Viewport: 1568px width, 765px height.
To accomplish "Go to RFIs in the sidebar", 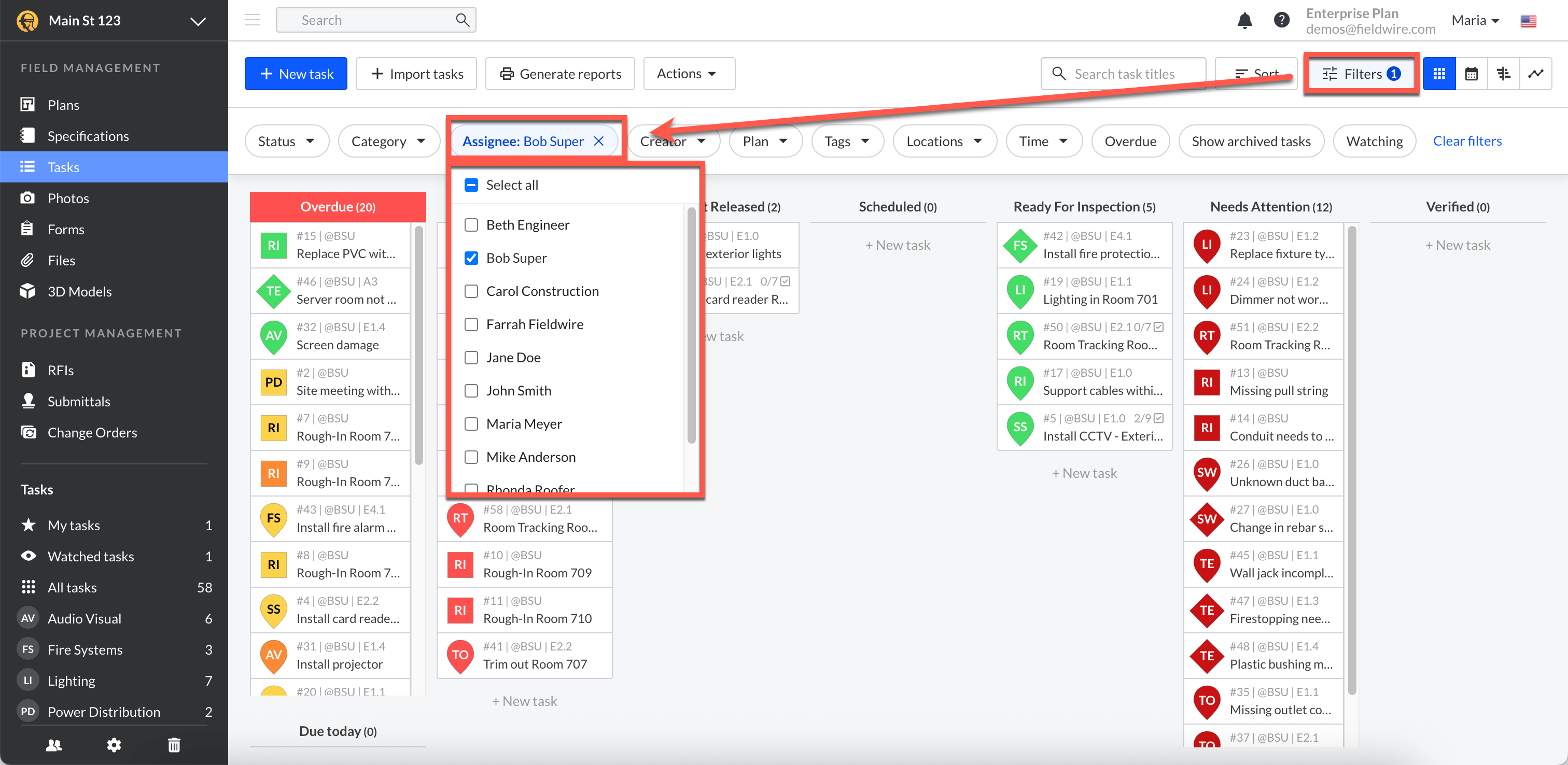I will (x=60, y=370).
